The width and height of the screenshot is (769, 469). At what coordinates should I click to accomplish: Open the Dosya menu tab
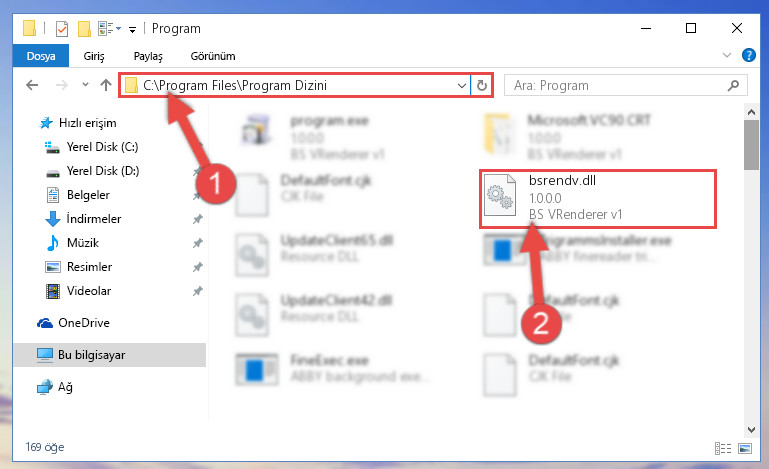pos(41,56)
